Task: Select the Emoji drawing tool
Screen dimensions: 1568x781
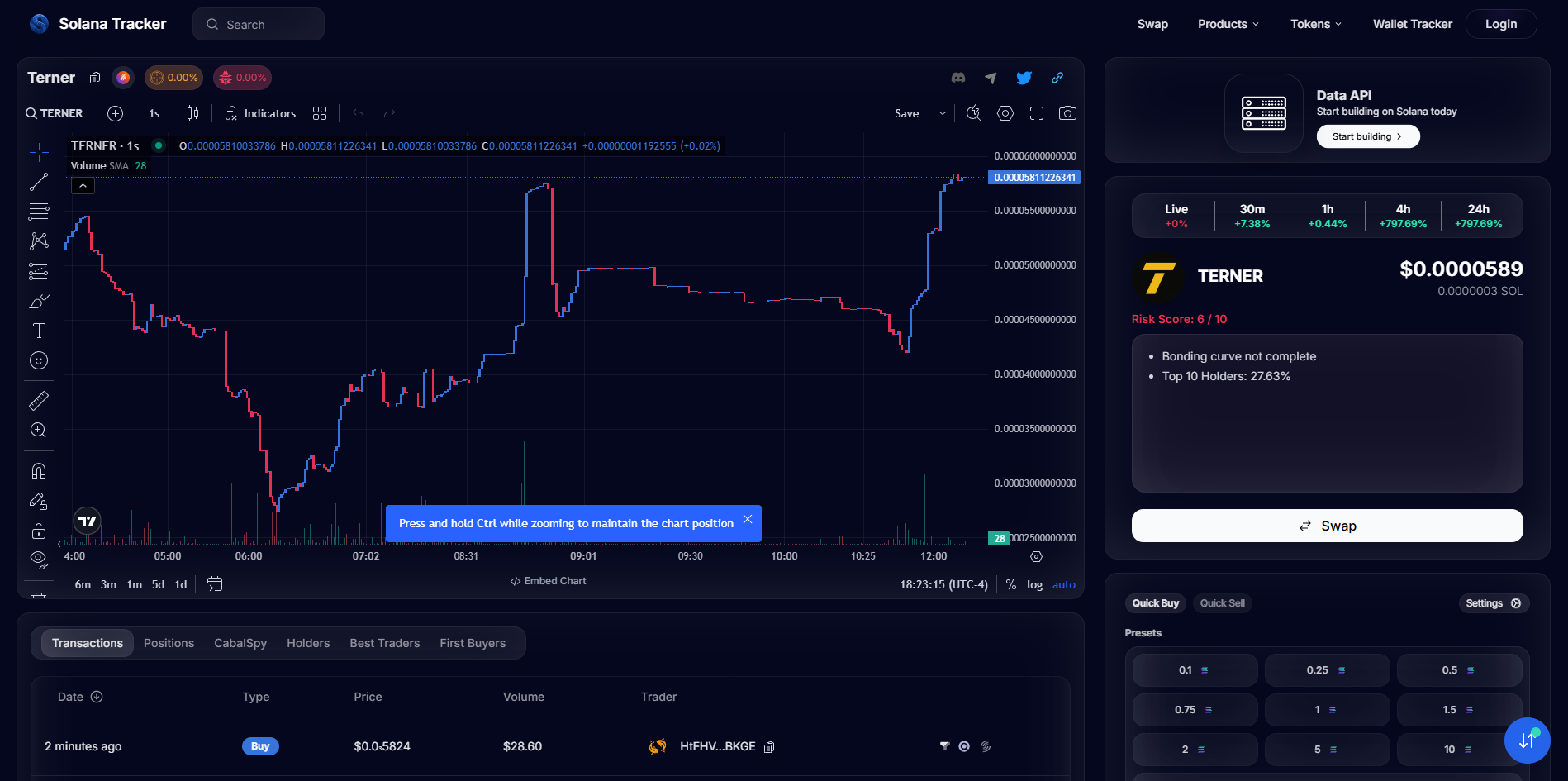Action: click(x=38, y=360)
